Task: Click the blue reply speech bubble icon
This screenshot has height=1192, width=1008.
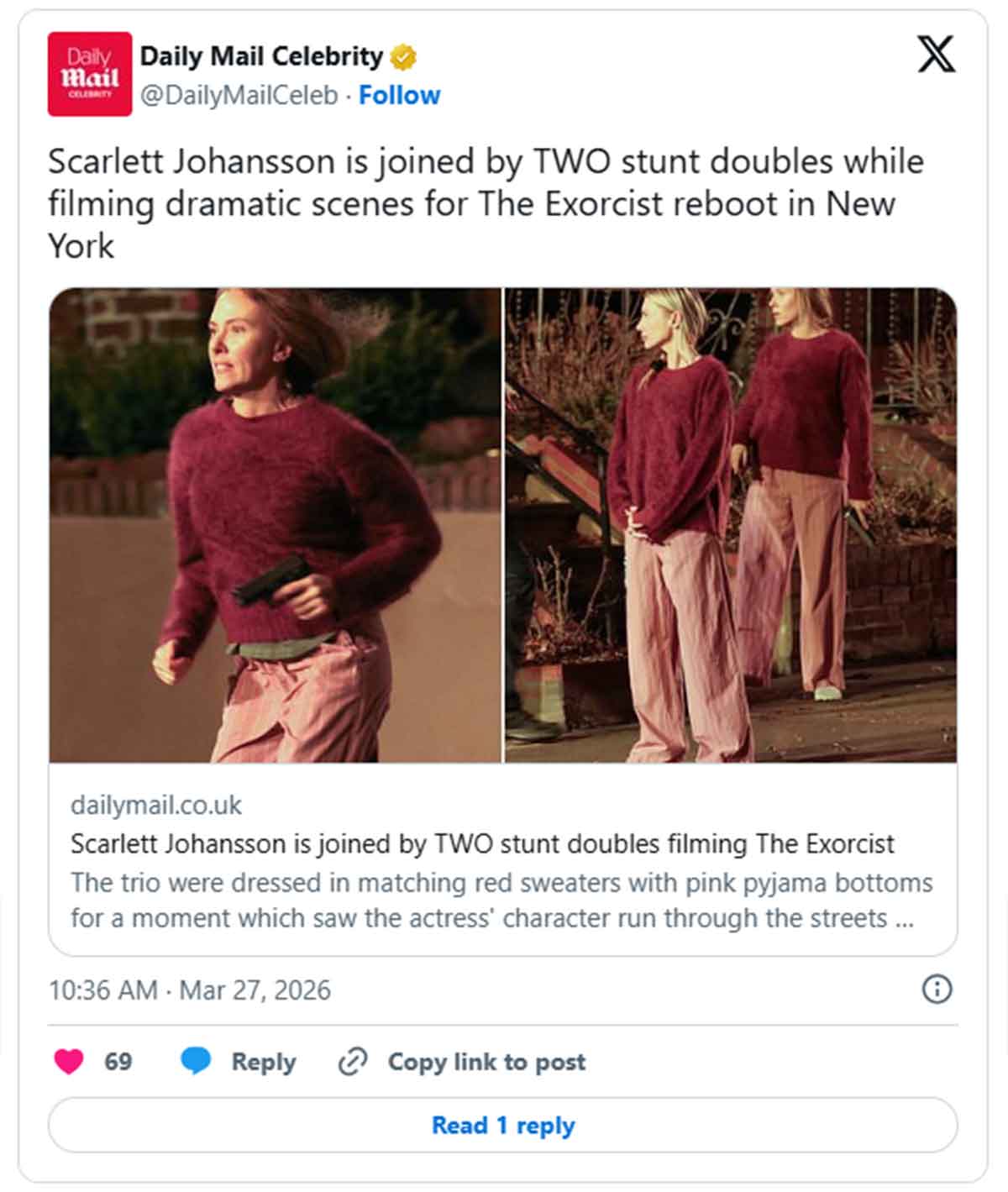Action: coord(196,1062)
